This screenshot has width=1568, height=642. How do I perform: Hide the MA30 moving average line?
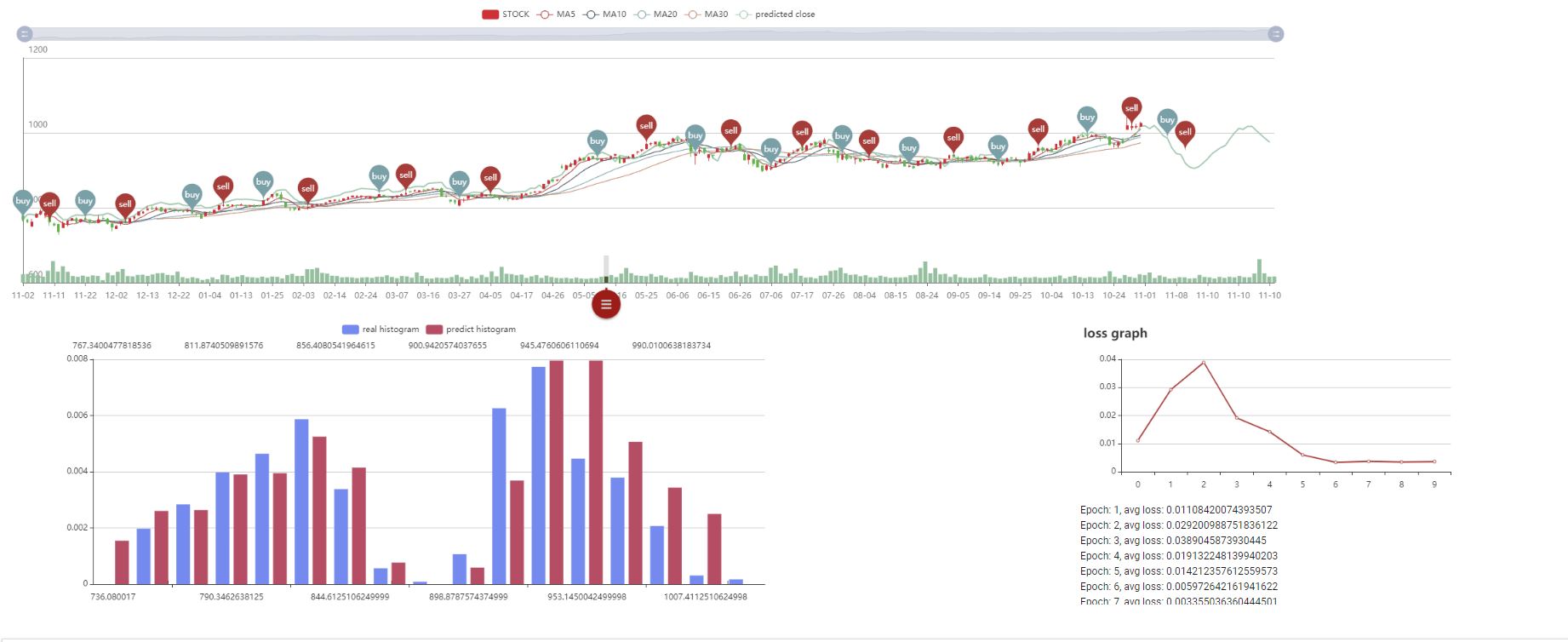tap(707, 14)
